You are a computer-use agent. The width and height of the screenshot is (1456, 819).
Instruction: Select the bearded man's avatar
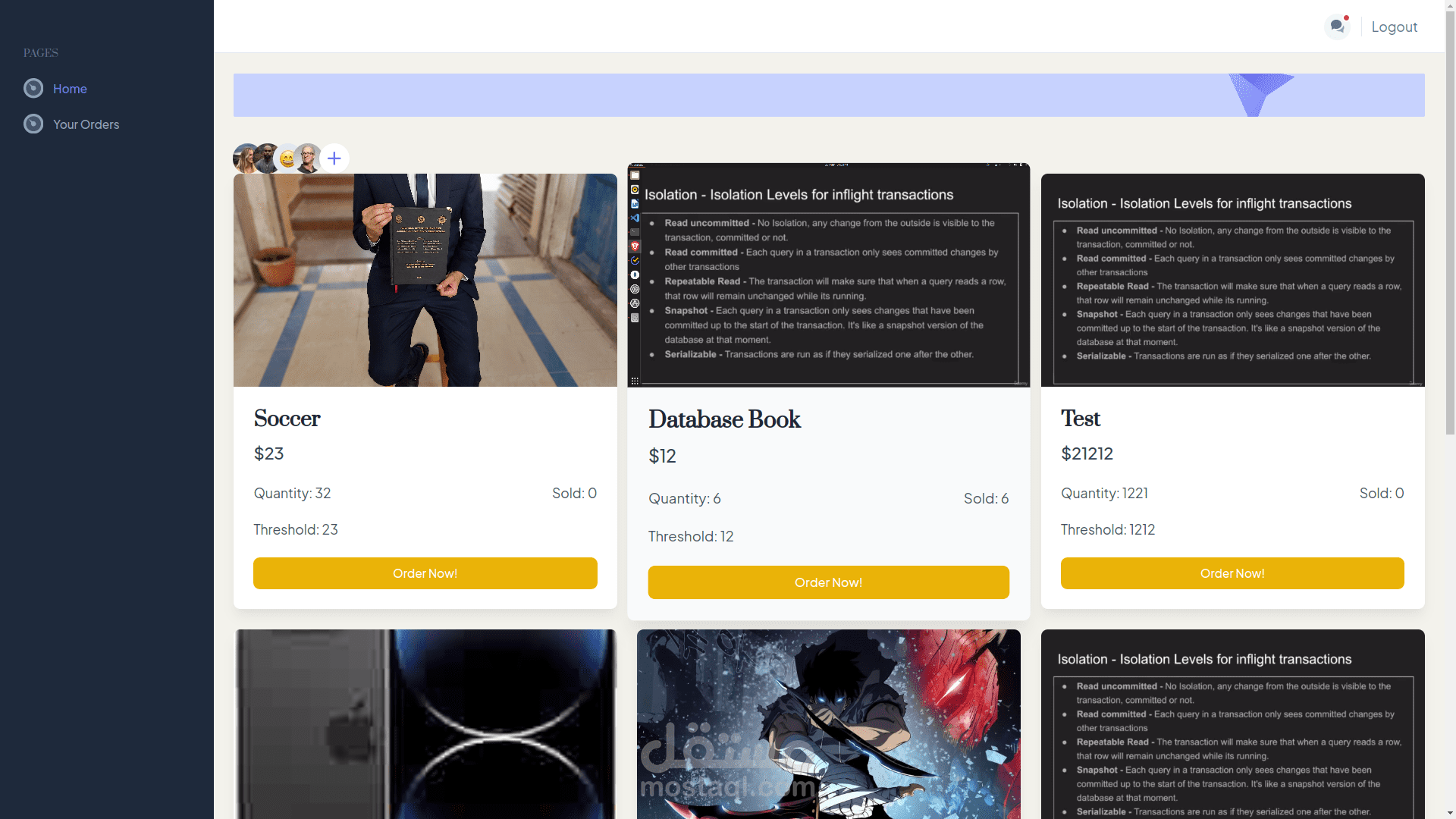pos(266,158)
